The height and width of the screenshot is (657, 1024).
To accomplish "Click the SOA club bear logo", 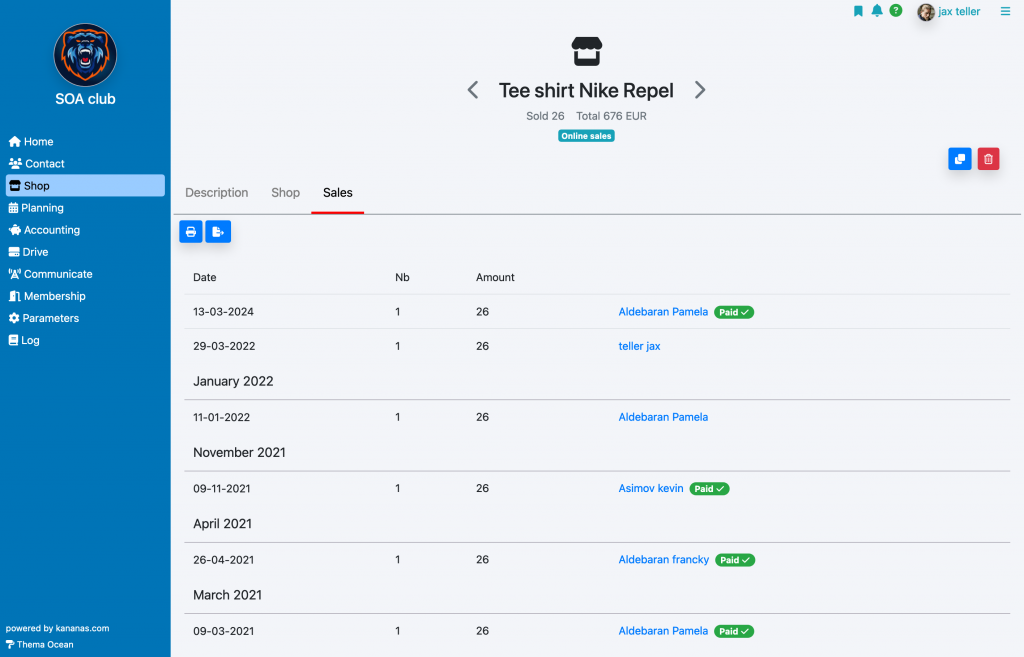I will coord(85,56).
